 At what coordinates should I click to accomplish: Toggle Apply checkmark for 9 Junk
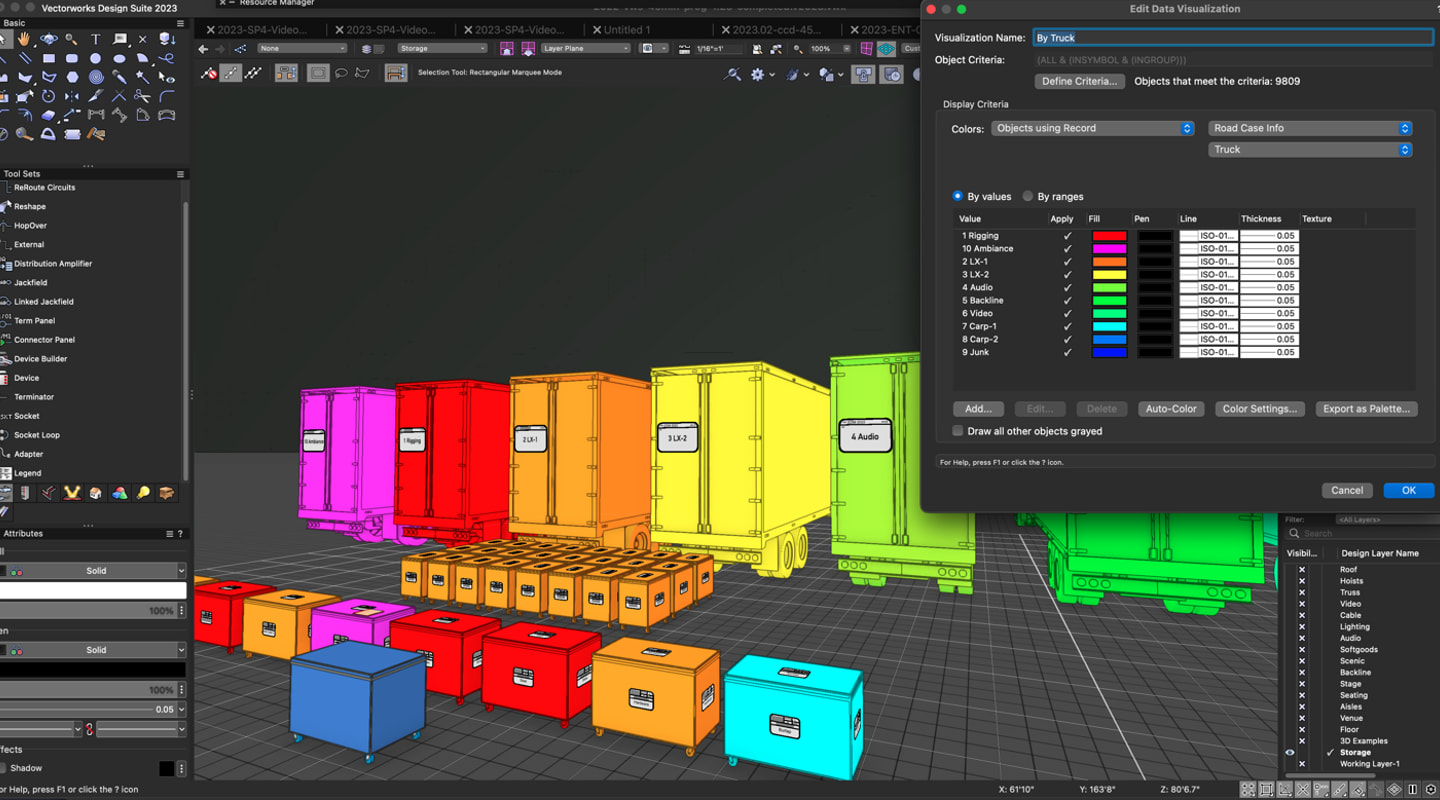coord(1067,352)
